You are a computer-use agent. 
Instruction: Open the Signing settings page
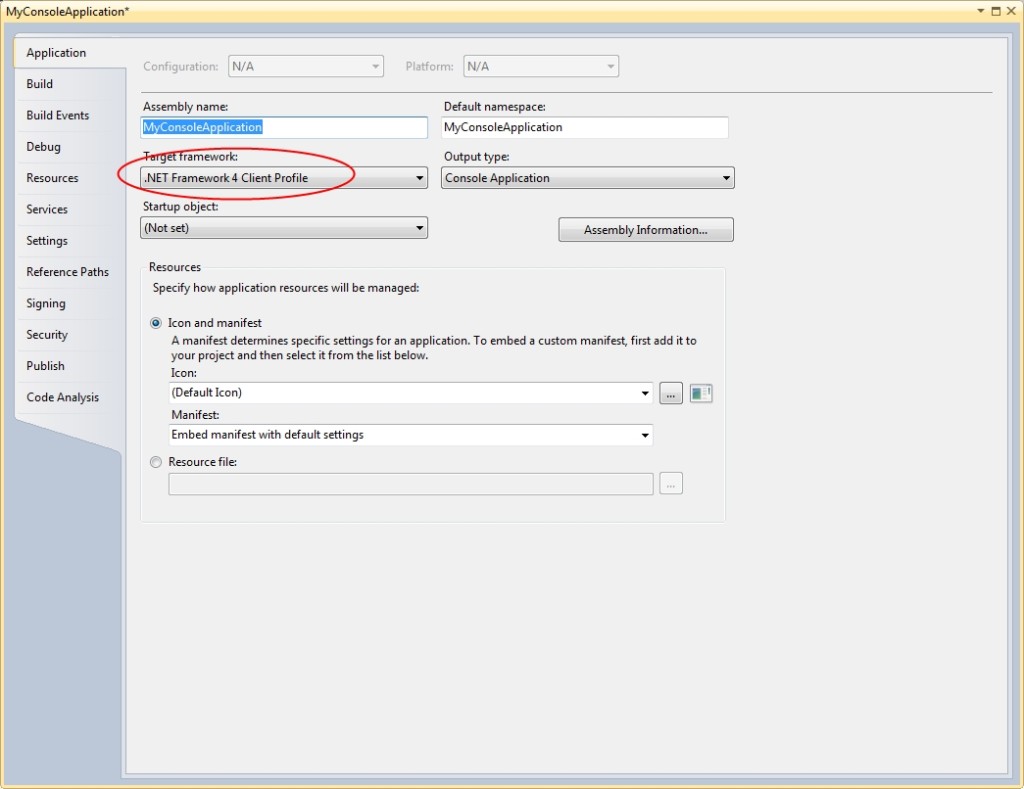[45, 303]
